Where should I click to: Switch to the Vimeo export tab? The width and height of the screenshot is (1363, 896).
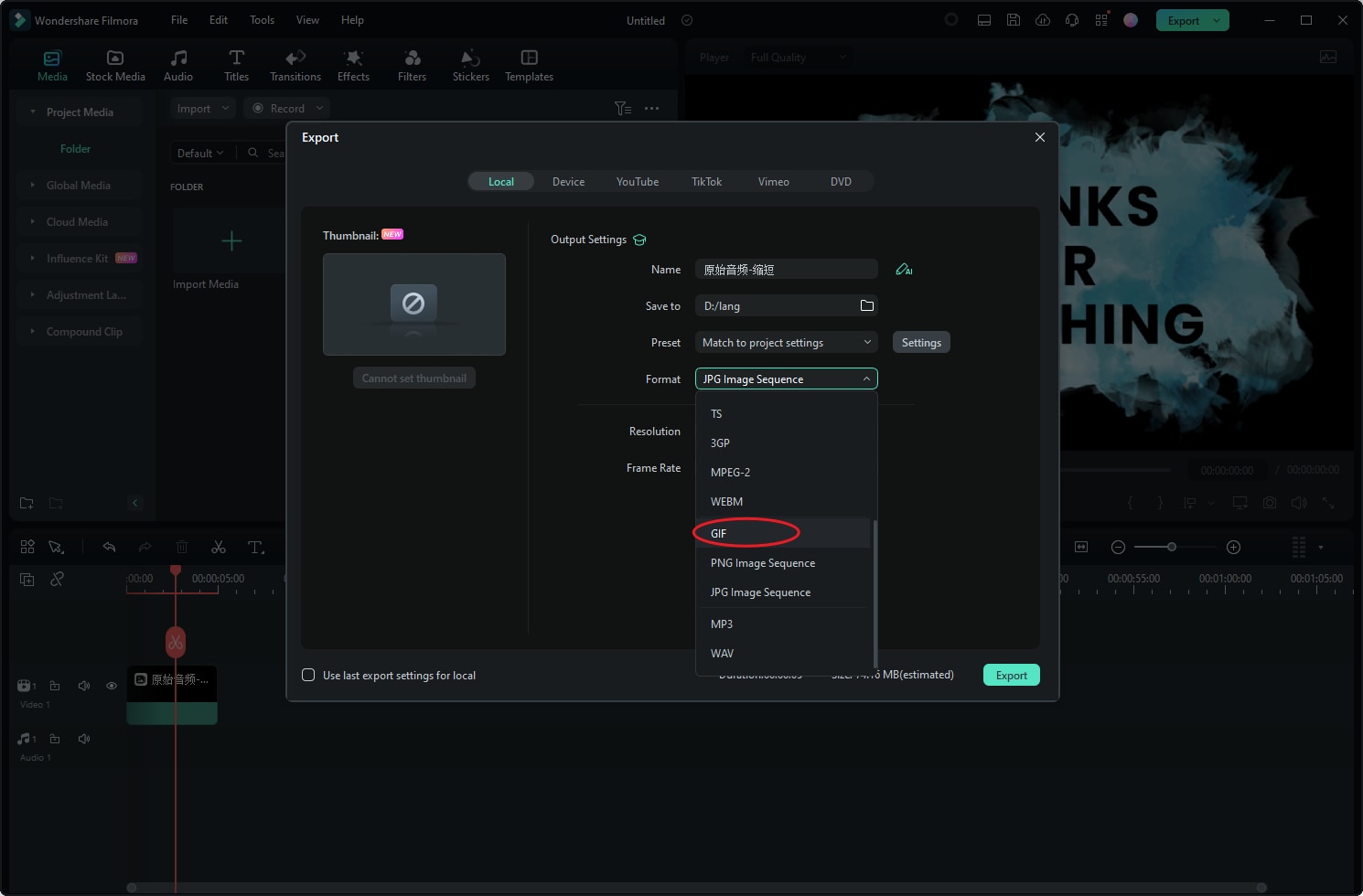pos(773,181)
